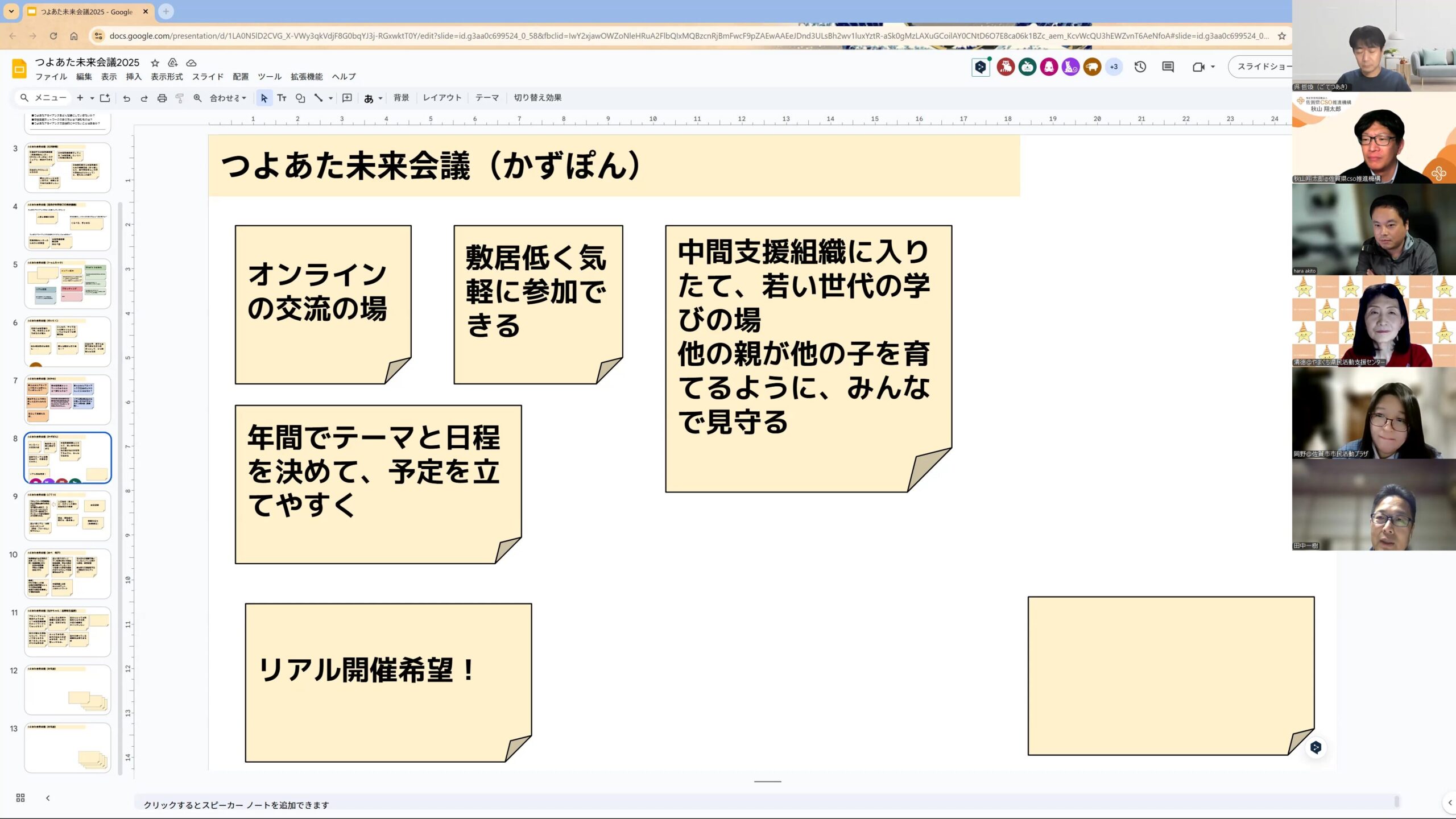The image size is (1456, 819).
Task: Open the 合わせる zoom dropdown
Action: [228, 98]
